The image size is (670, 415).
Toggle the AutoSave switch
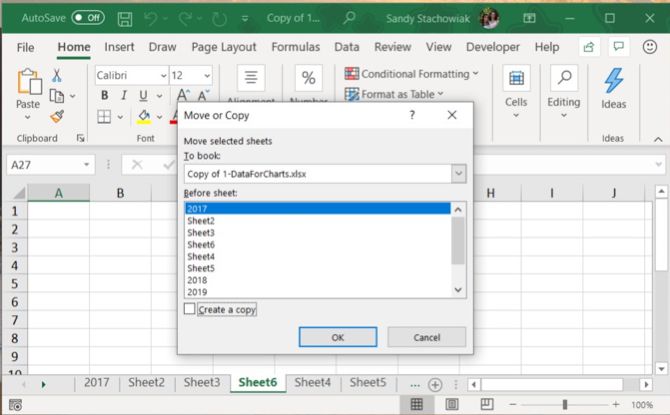(88, 18)
